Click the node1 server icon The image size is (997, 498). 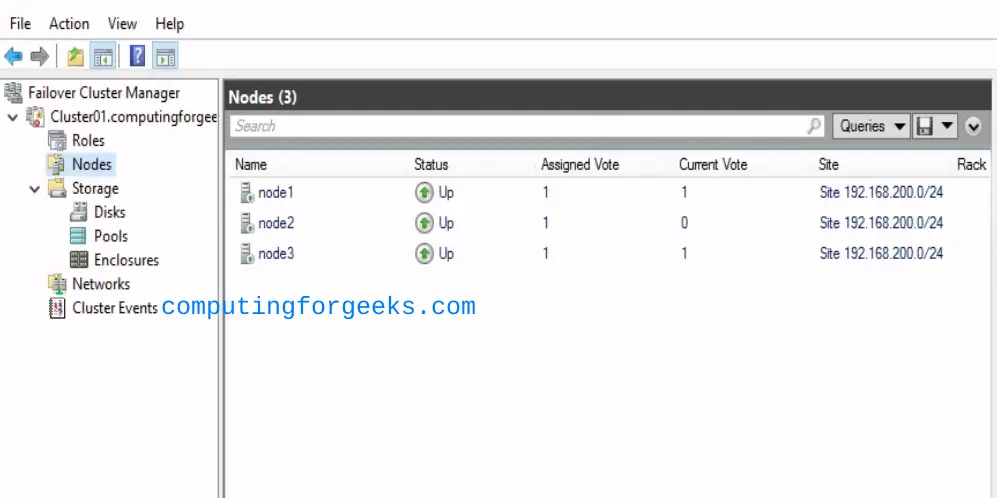coord(246,192)
